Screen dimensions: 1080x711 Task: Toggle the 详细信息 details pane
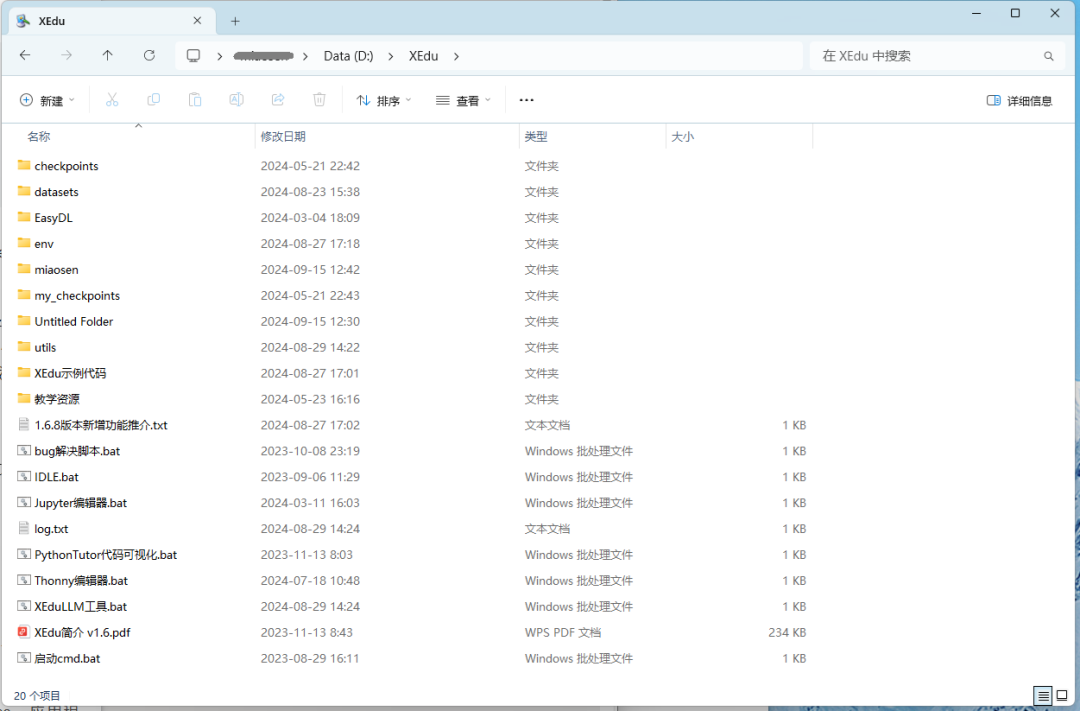point(1019,101)
